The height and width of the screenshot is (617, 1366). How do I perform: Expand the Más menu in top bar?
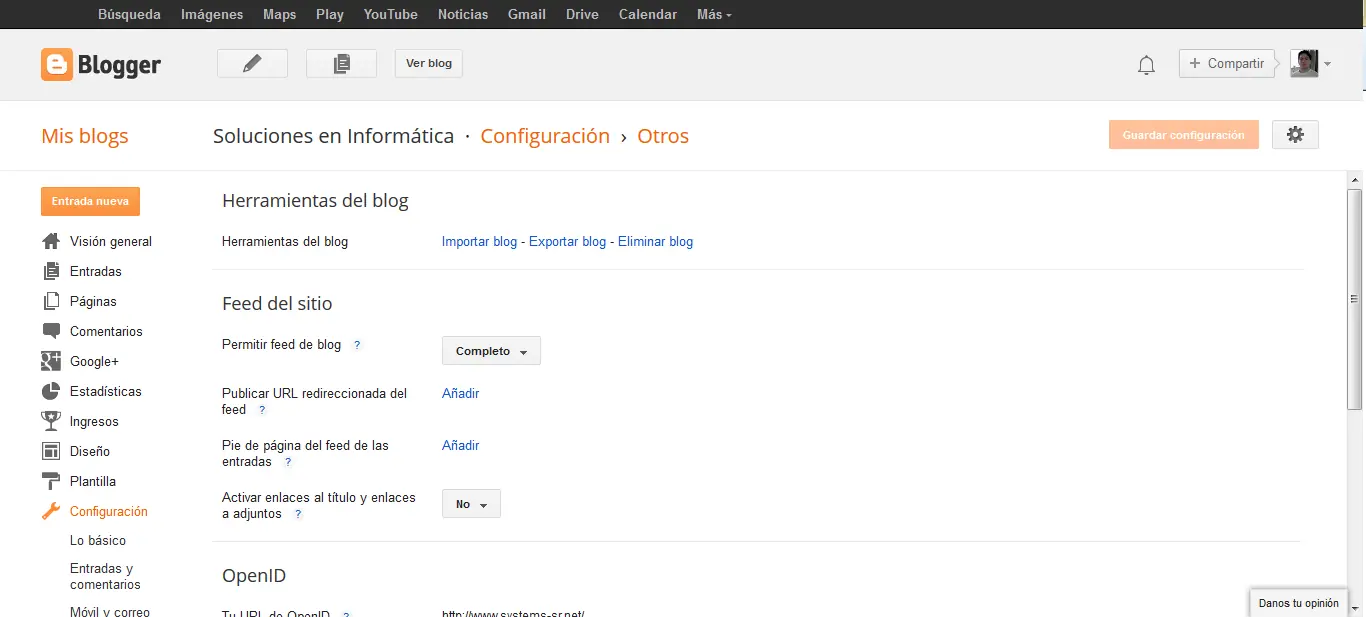714,14
